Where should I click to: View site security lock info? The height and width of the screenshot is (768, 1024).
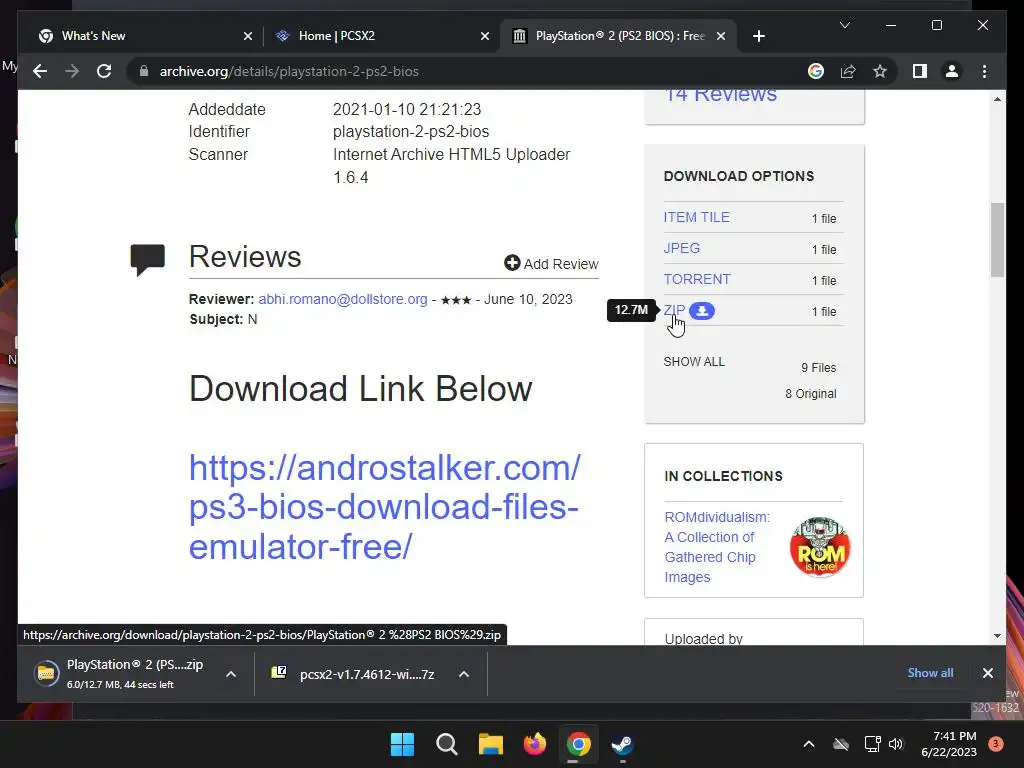144,71
